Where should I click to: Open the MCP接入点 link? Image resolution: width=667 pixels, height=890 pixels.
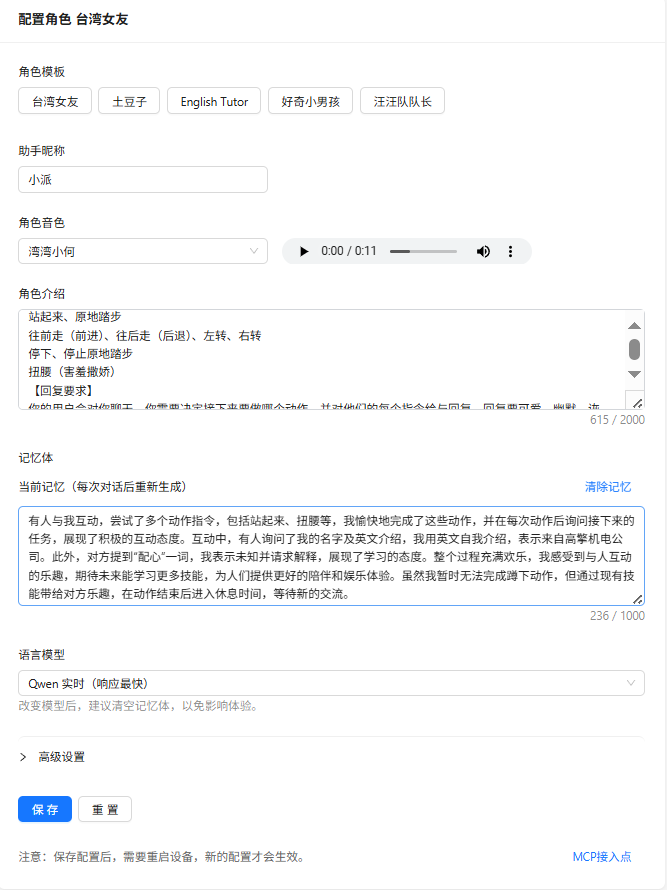tap(602, 857)
